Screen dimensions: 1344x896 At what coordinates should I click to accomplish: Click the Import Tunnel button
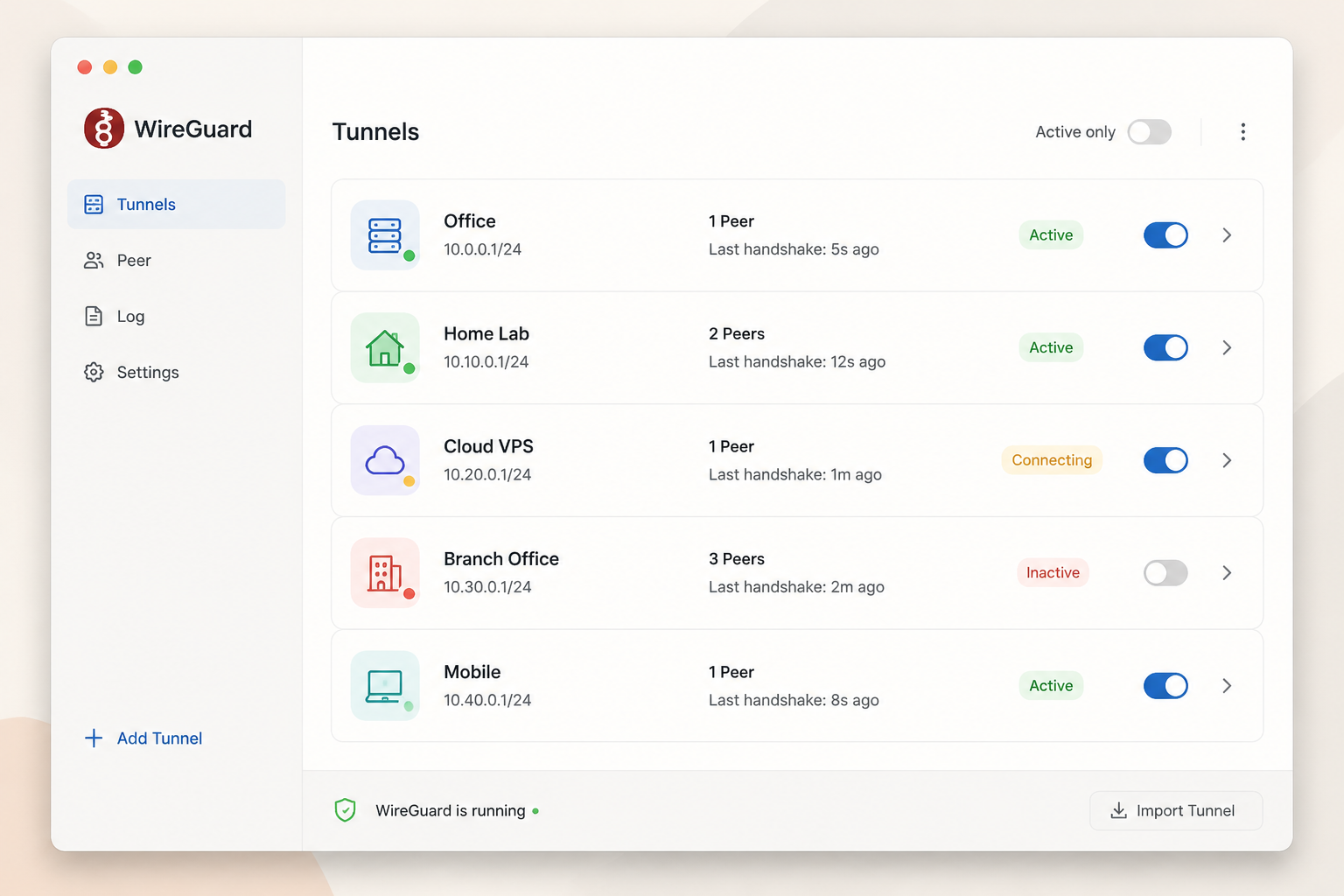pos(1176,811)
